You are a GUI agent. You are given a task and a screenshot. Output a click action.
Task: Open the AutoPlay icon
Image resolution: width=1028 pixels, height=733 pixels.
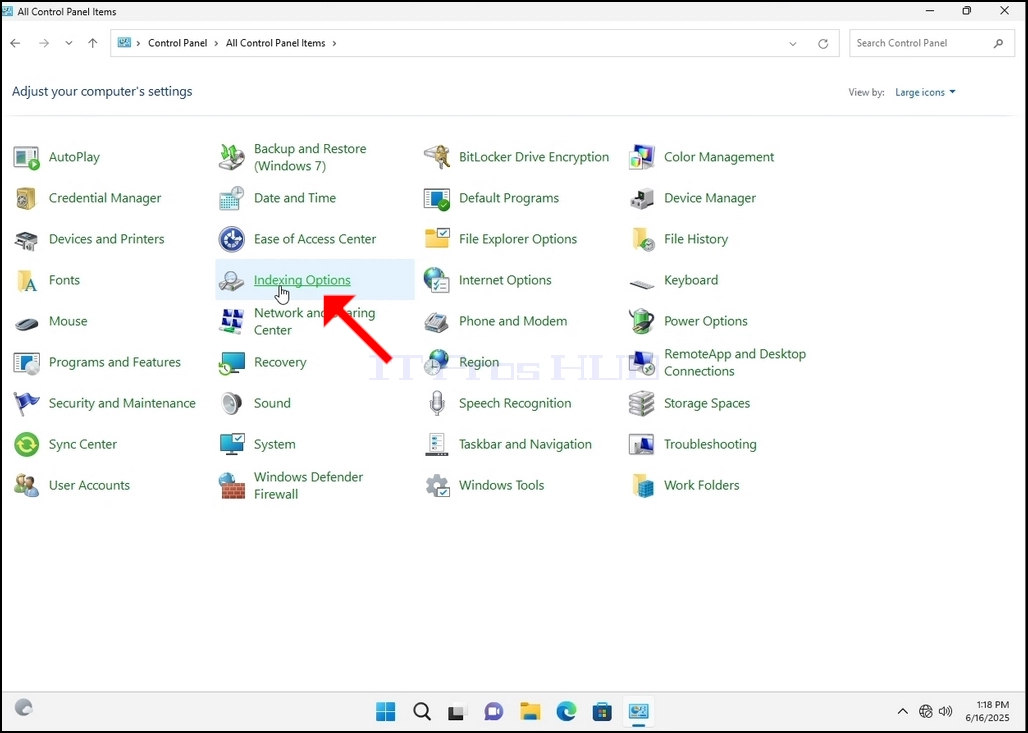26,157
